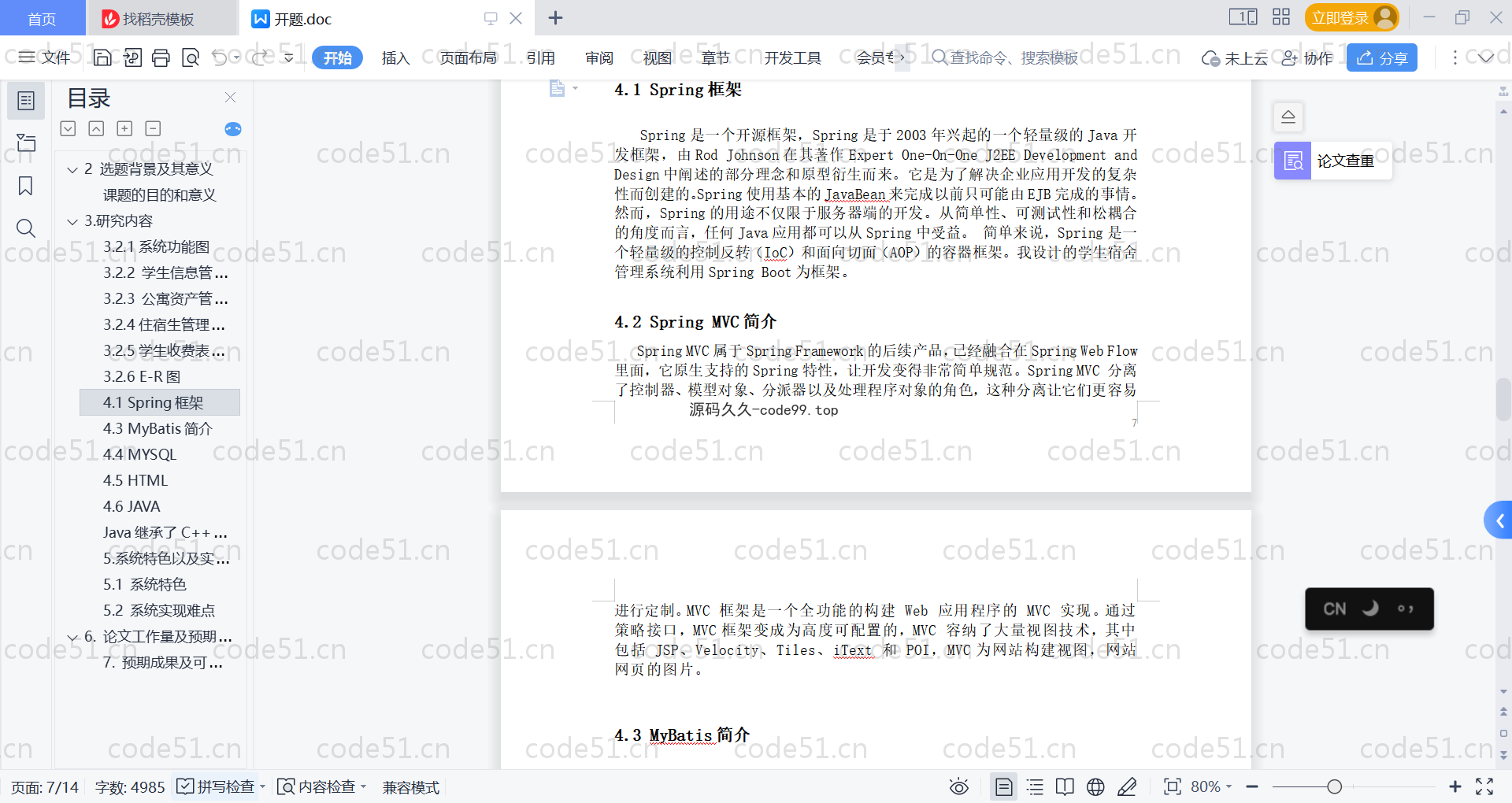Click the export to PDF icon
The height and width of the screenshot is (803, 1512).
coord(132,57)
